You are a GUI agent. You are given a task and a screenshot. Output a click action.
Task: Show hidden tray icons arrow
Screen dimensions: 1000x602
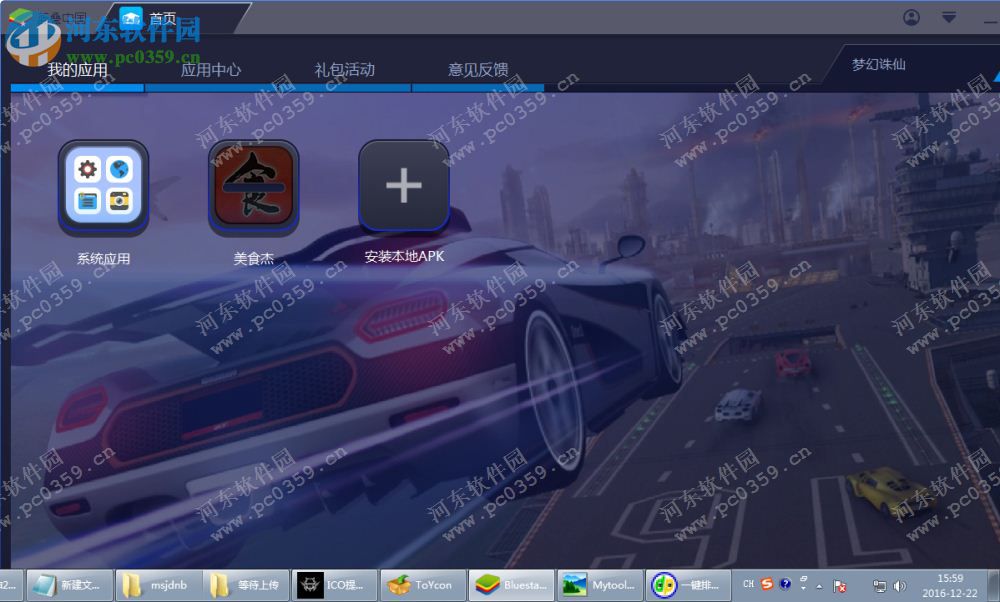click(x=820, y=586)
